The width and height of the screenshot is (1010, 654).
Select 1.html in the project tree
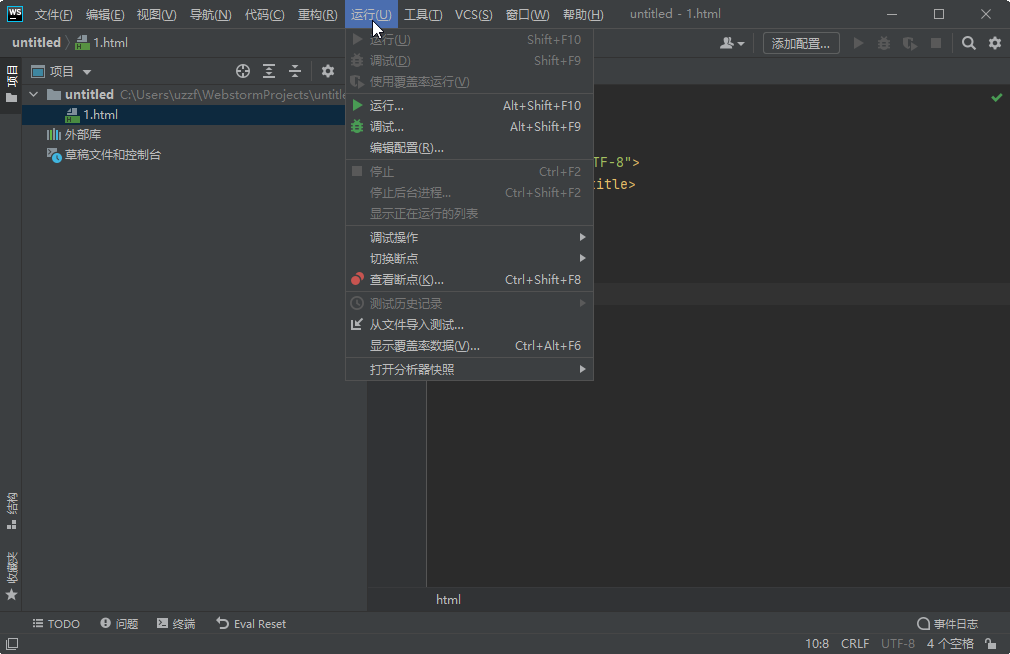[x=184, y=115]
